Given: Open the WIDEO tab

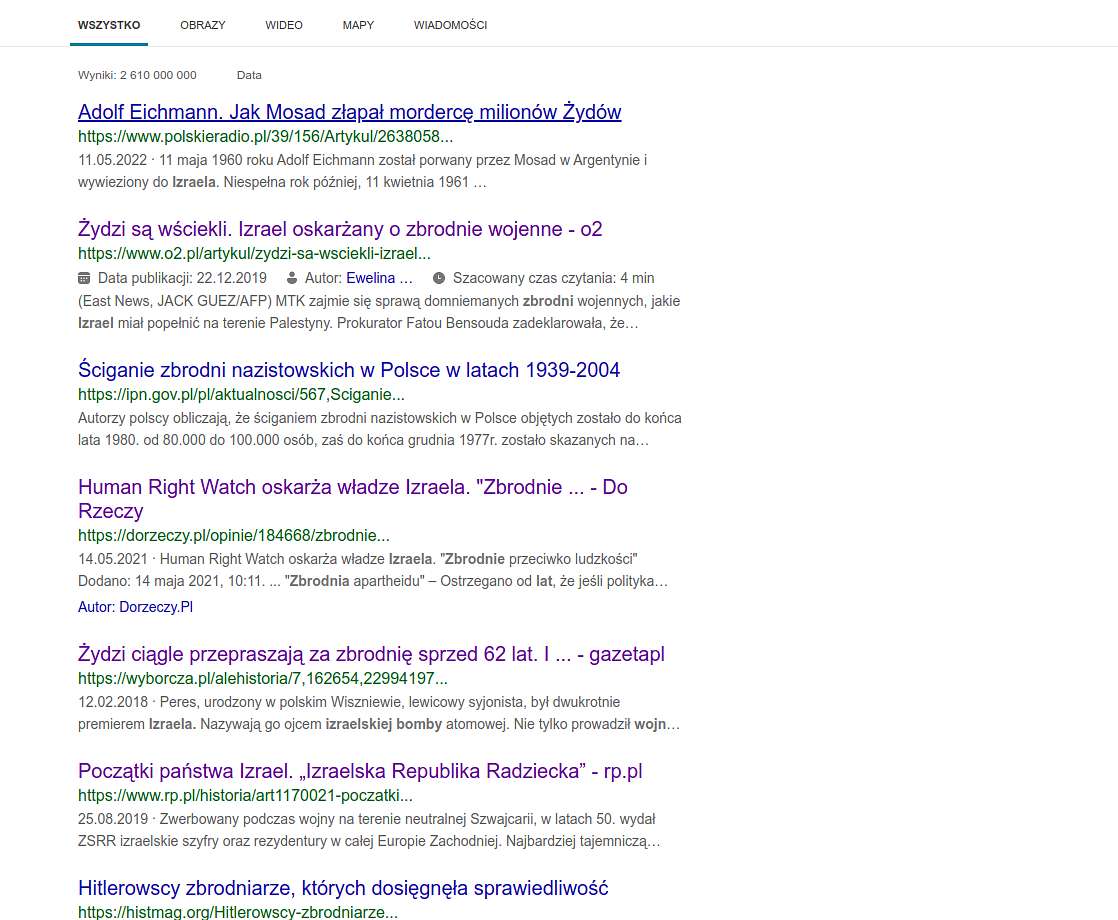Looking at the screenshot, I should coord(284,25).
